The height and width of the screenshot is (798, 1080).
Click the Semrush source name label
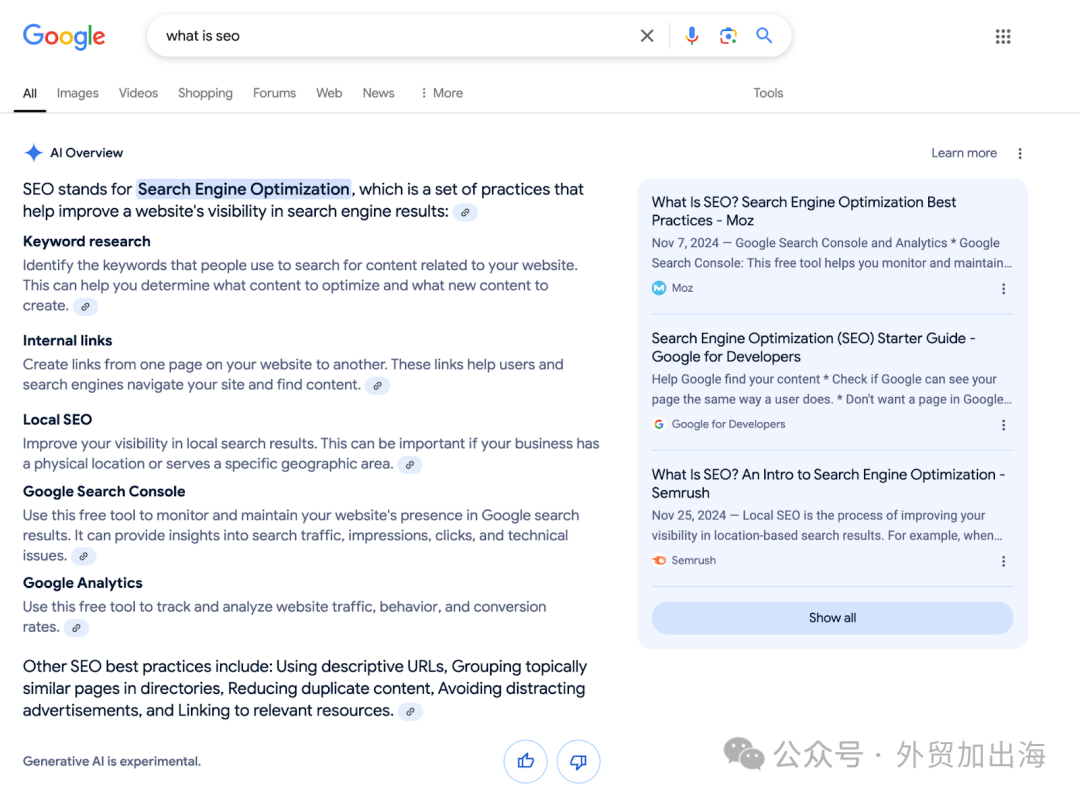point(694,560)
